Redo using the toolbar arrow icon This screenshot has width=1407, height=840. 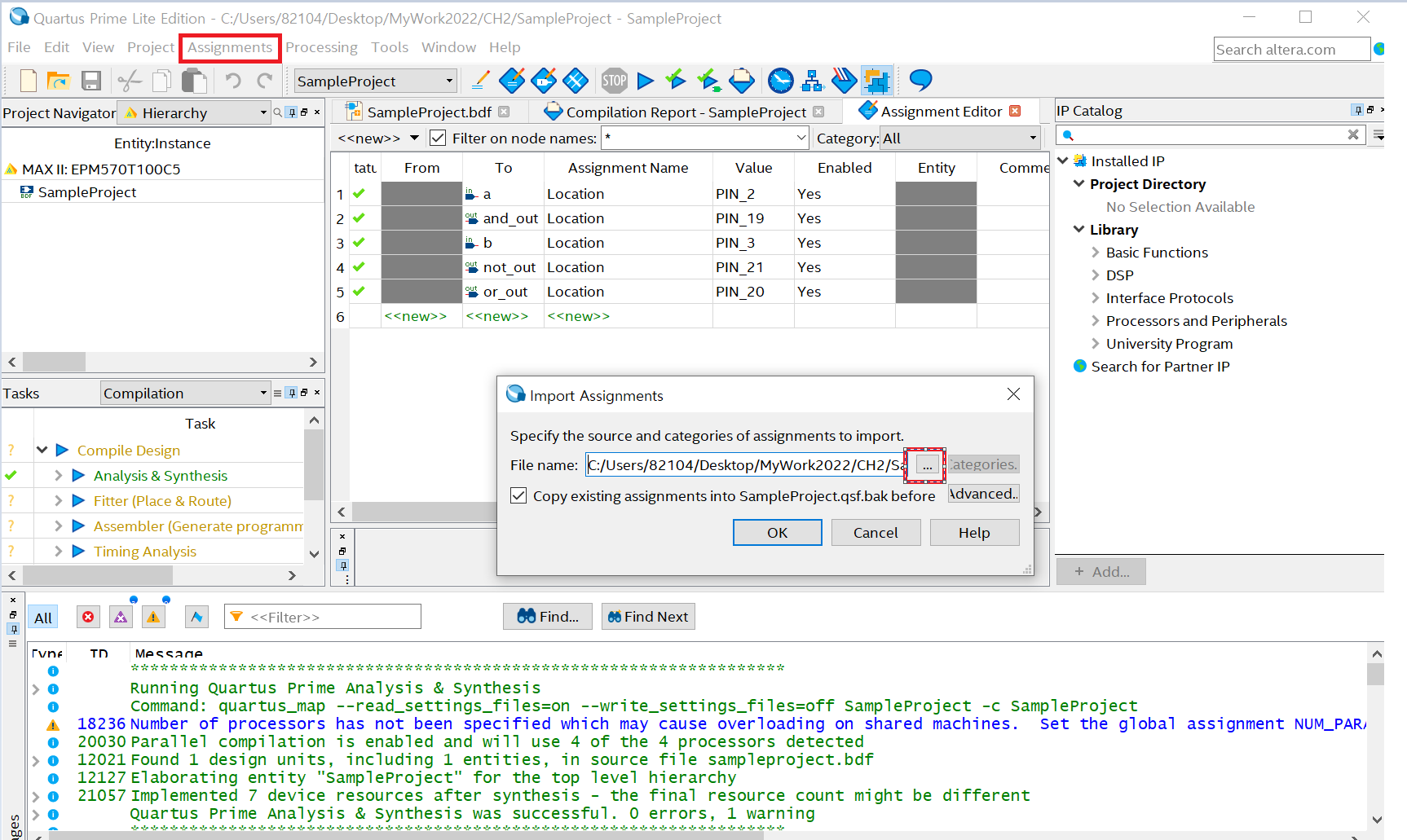tap(265, 81)
